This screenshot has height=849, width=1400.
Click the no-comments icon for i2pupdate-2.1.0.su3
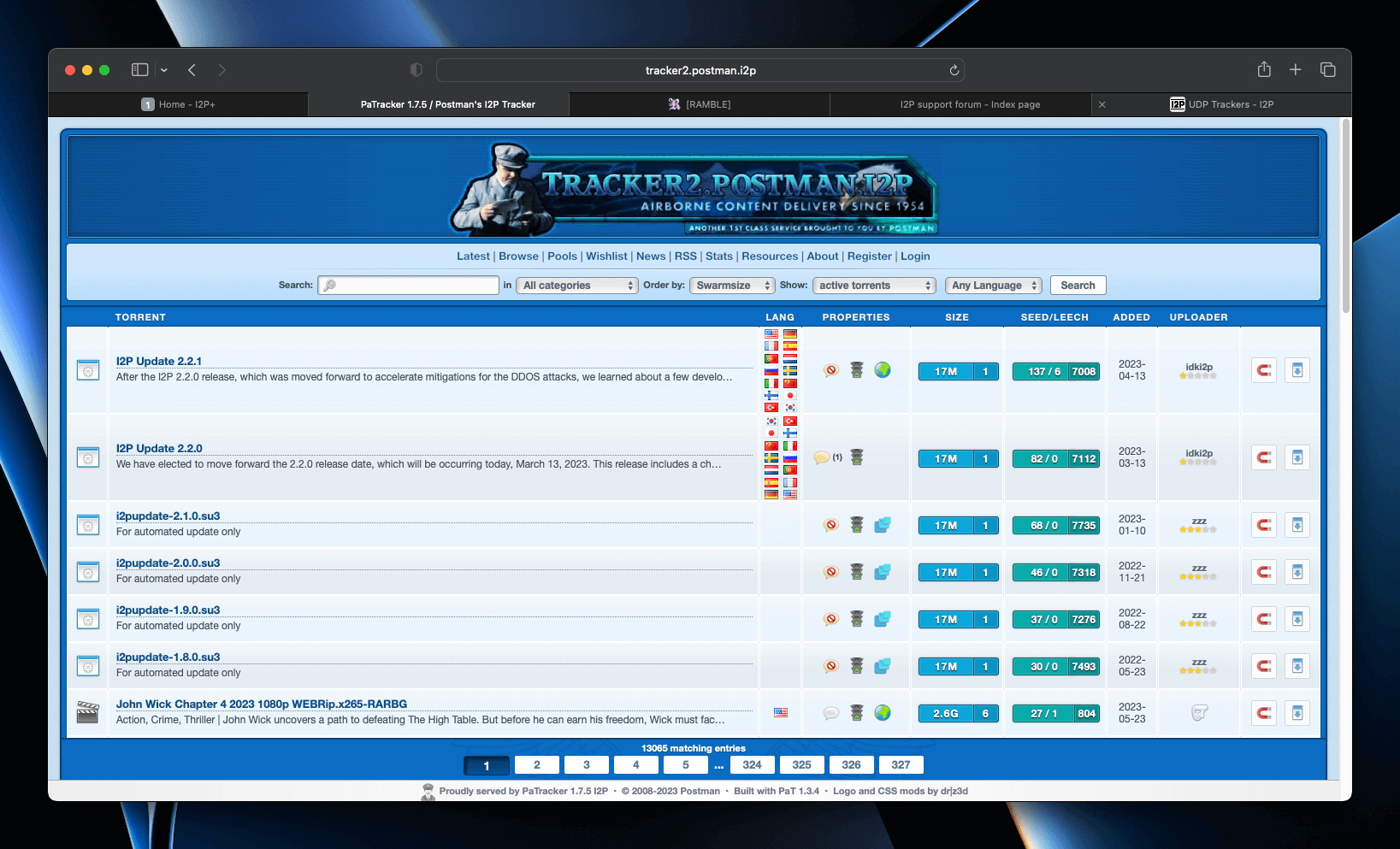831,525
